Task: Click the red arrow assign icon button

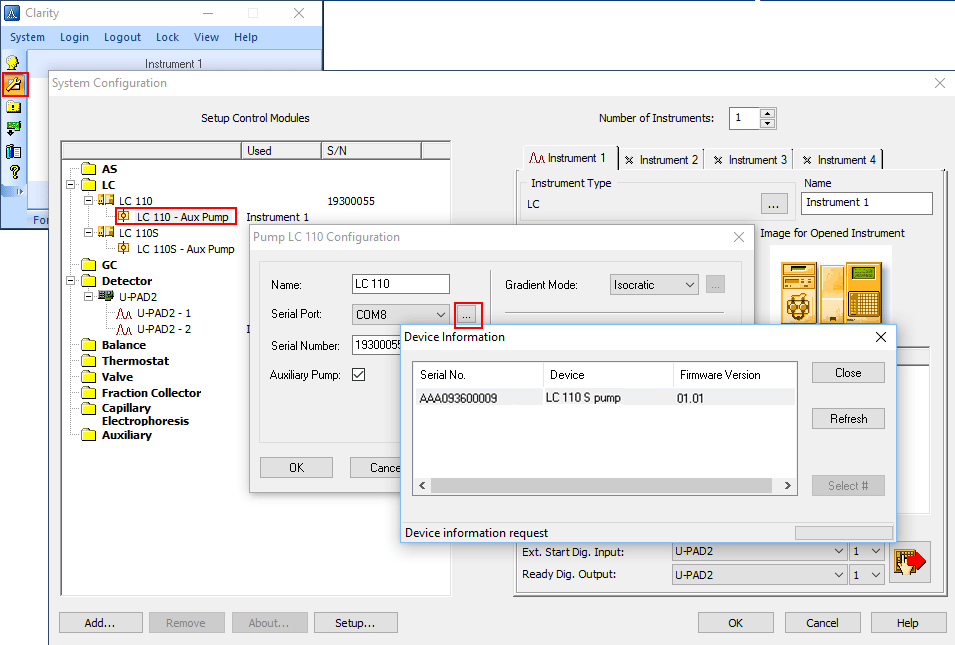Action: [x=909, y=562]
